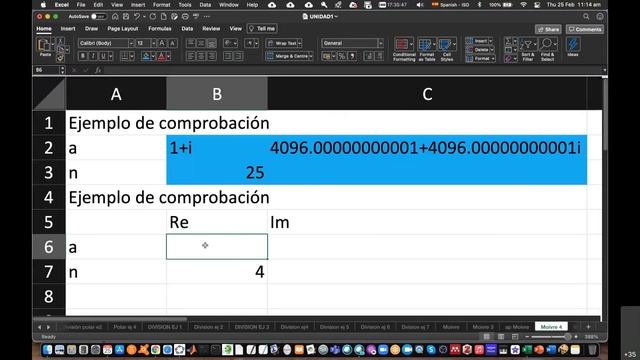Open the Comments pane
Screen dimensions: 640x360
point(585,29)
